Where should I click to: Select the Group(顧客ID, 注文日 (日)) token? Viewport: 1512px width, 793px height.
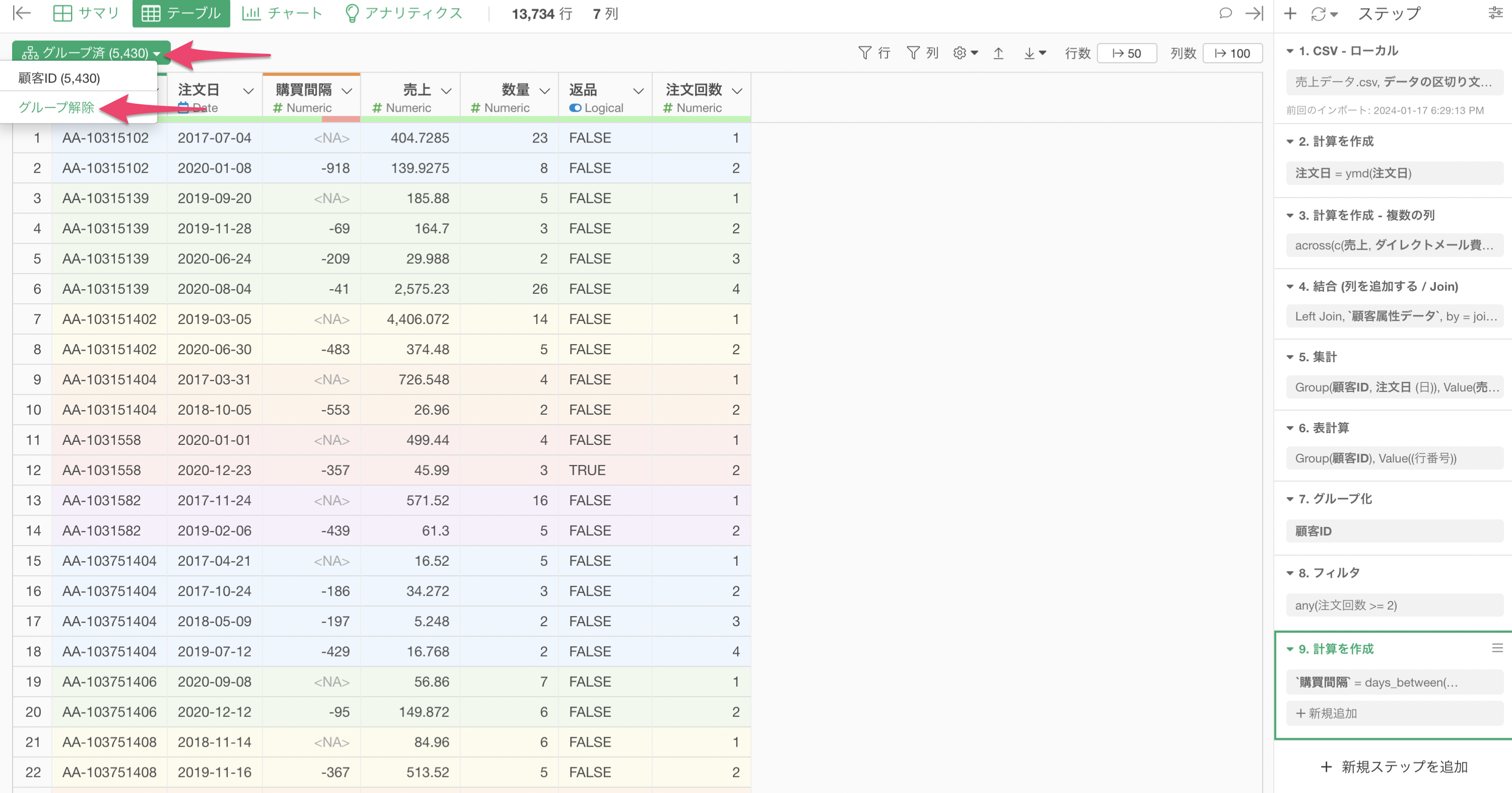[1395, 387]
